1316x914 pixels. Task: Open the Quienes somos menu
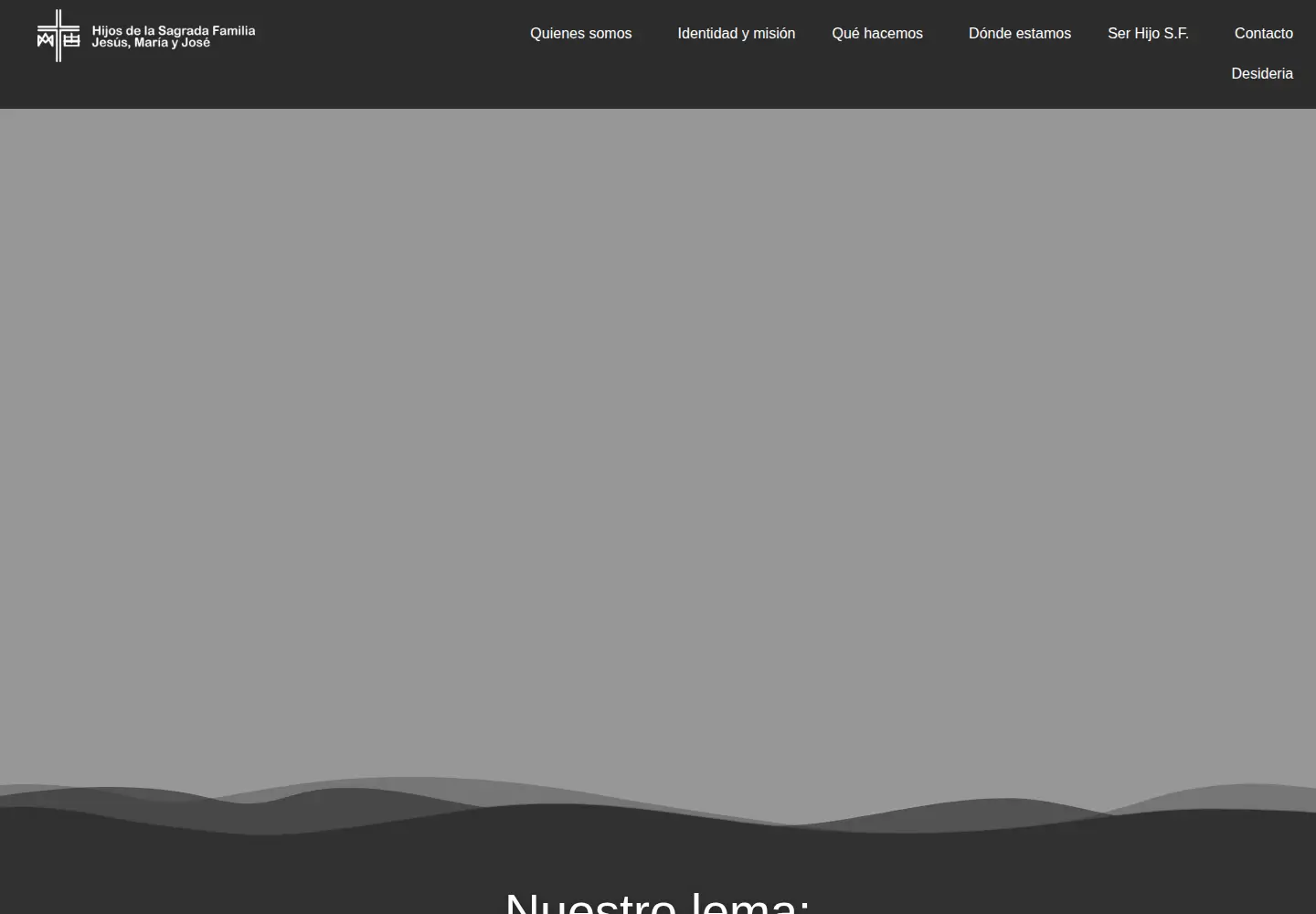581,34
